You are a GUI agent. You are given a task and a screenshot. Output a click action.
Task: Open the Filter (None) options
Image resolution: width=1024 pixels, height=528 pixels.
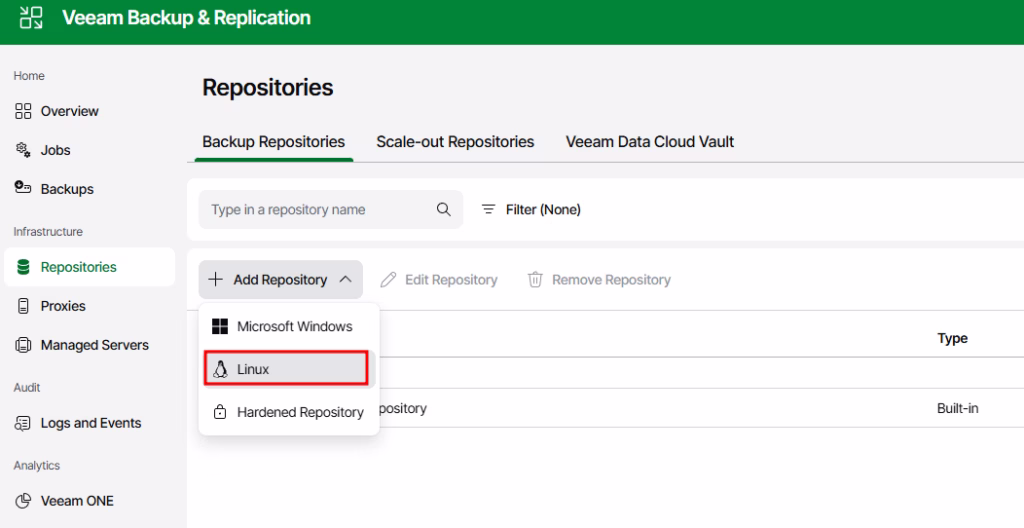point(531,210)
